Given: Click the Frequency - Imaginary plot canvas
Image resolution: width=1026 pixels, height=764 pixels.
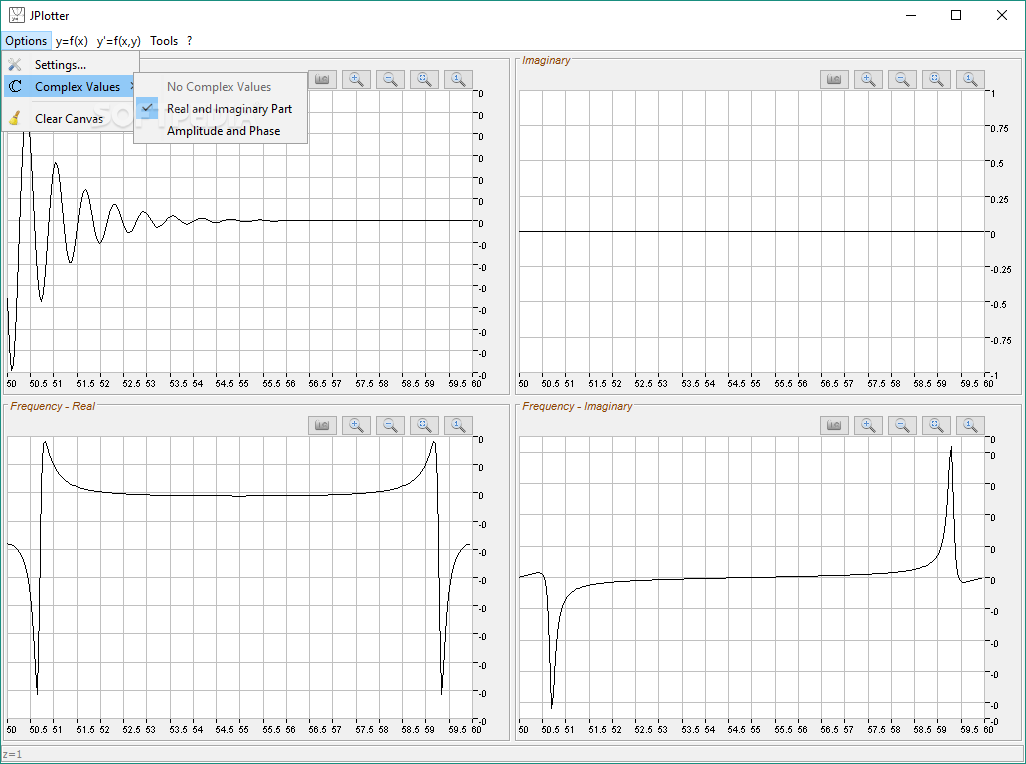Looking at the screenshot, I should click(752, 580).
